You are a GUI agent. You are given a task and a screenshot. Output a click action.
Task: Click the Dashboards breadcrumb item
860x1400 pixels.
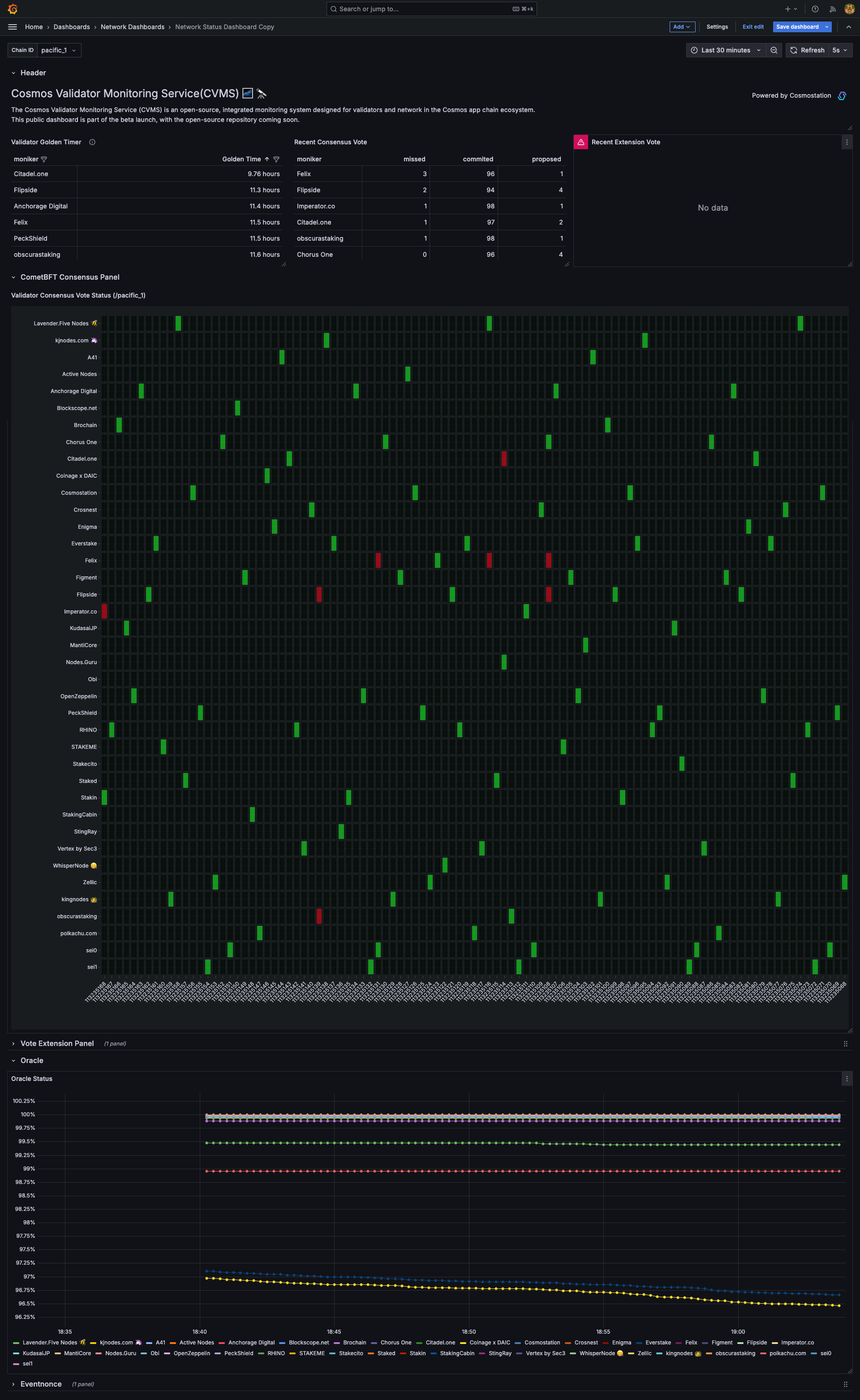(70, 27)
